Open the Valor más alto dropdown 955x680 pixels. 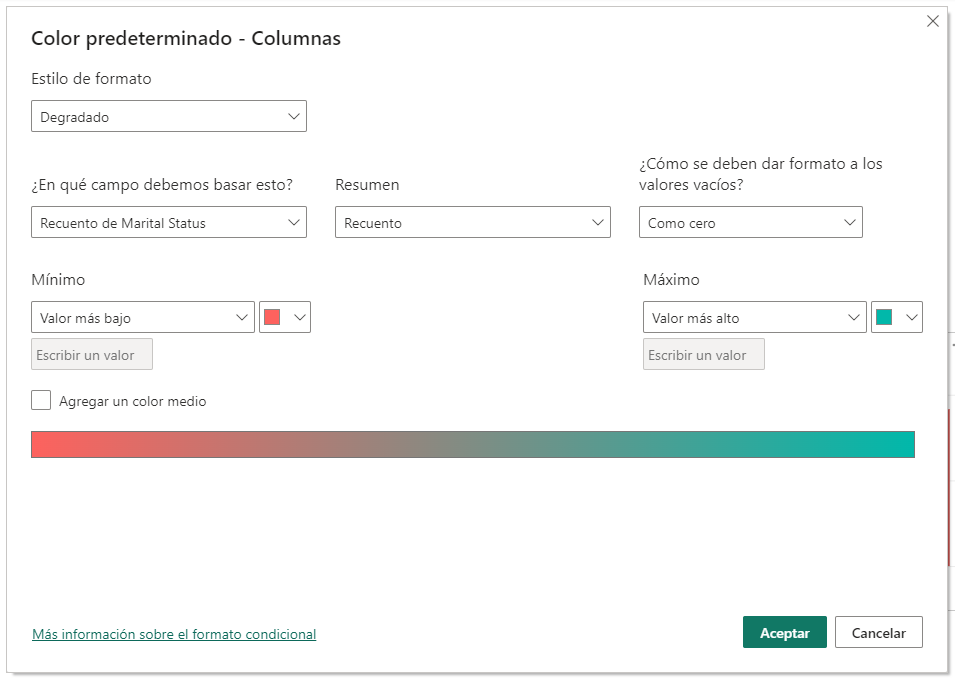pyautogui.click(x=754, y=318)
